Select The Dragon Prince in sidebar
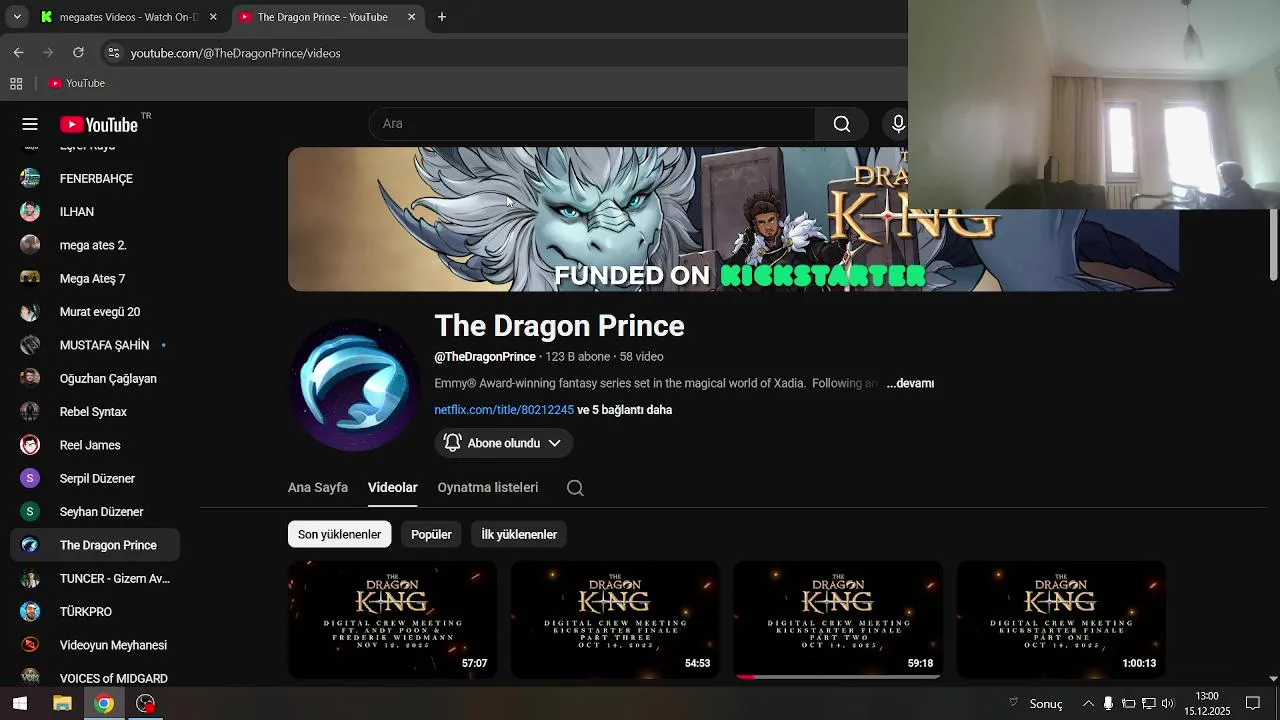Viewport: 1280px width, 720px height. coord(95,545)
